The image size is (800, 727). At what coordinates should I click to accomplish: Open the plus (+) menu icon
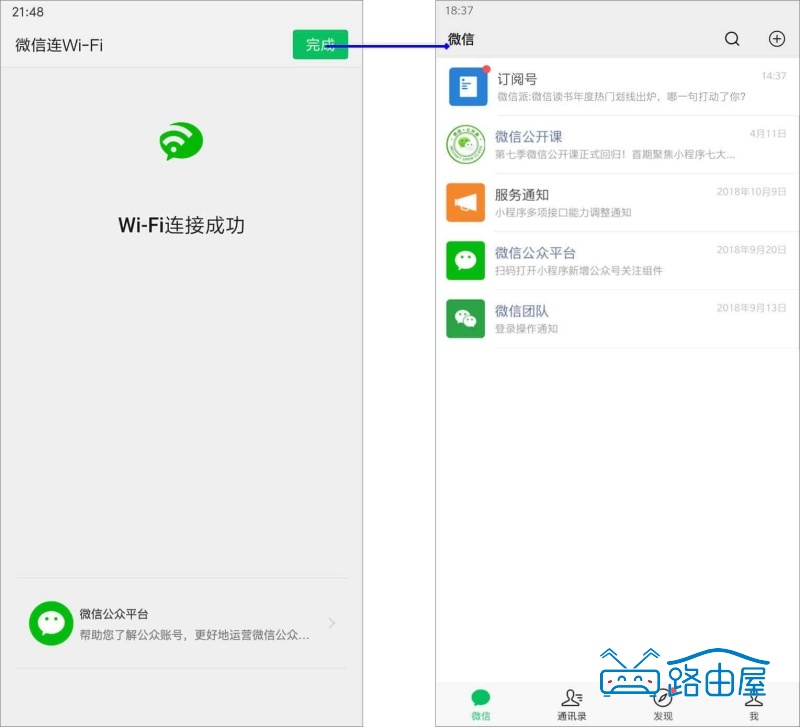tap(776, 39)
